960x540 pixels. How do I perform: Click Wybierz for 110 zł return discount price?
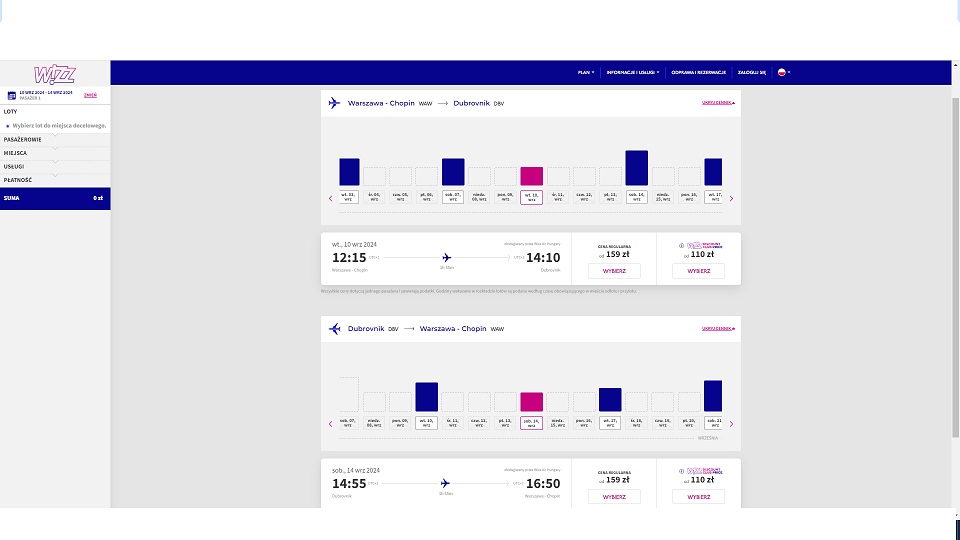pos(699,497)
